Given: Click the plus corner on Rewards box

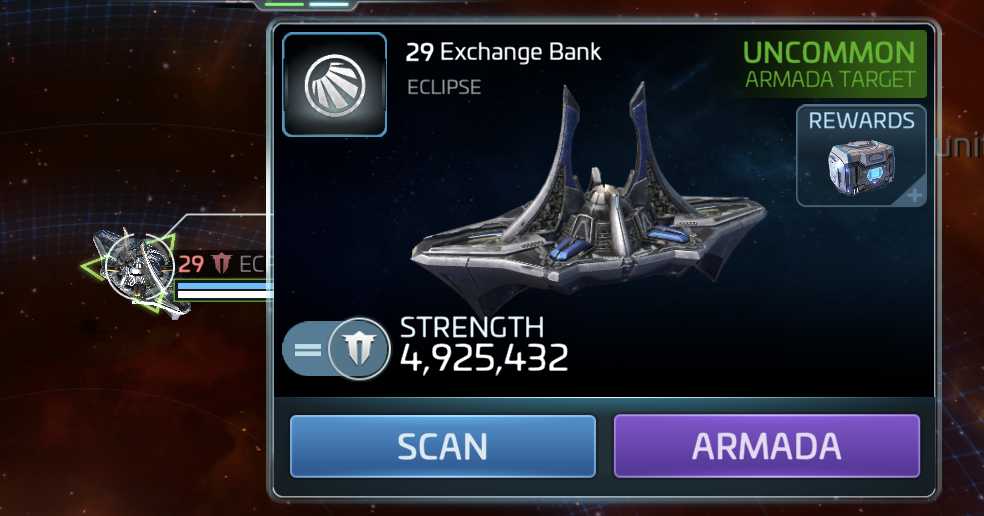Looking at the screenshot, I should [915, 196].
